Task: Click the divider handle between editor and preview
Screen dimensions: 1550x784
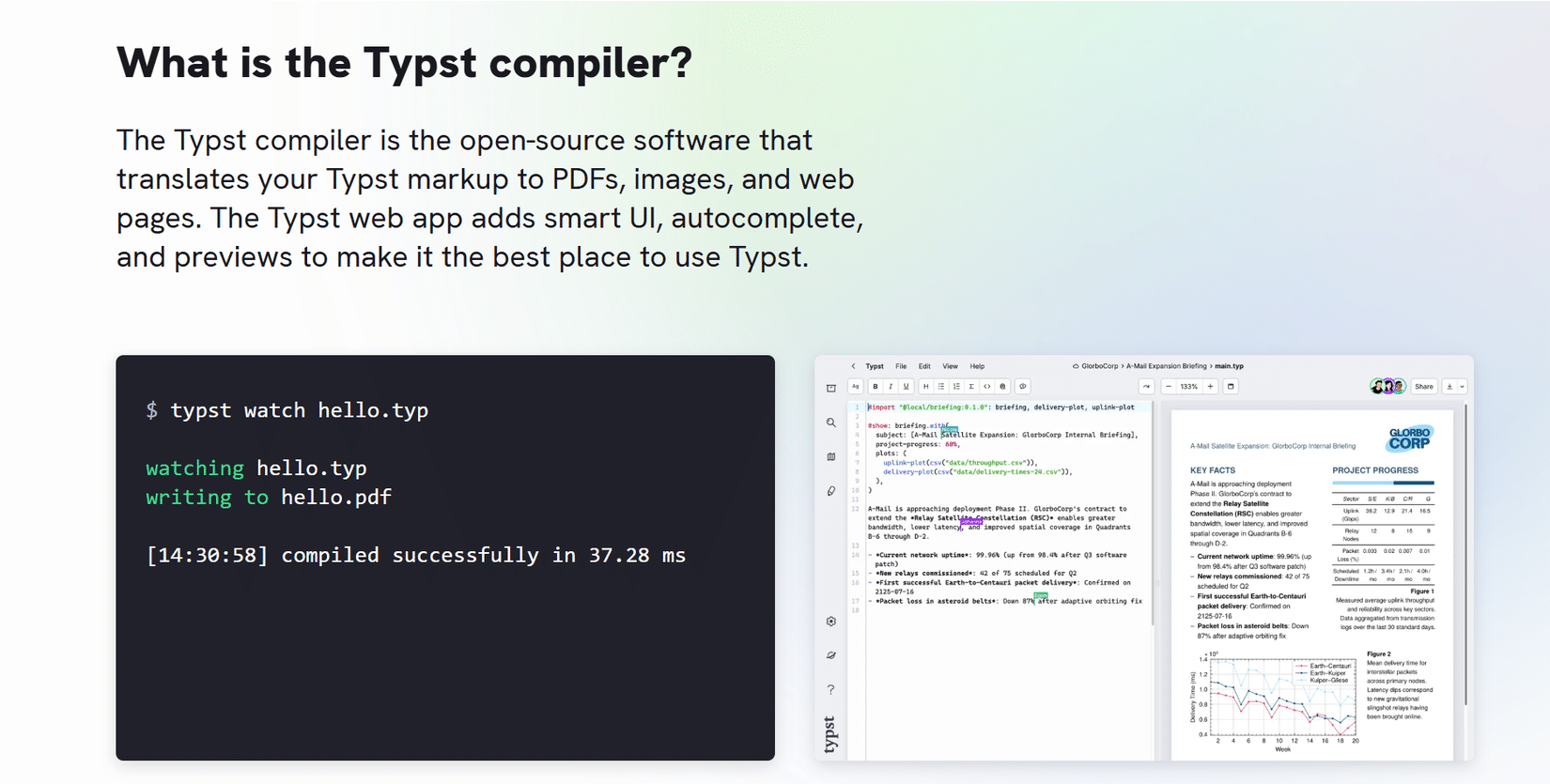Action: 1157,582
